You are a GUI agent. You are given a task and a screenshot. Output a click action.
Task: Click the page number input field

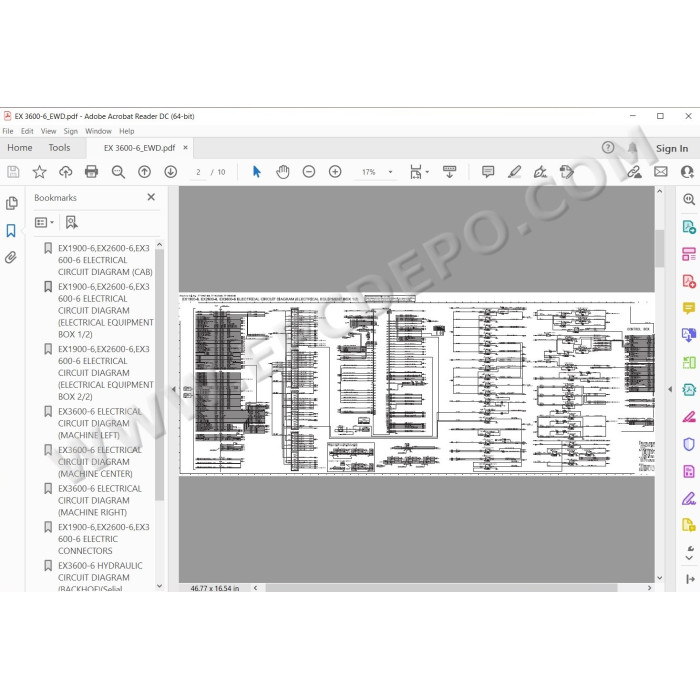click(198, 172)
